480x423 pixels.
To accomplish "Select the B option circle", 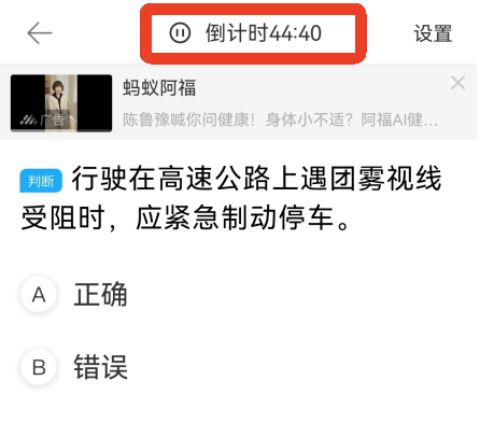I will tap(39, 367).
